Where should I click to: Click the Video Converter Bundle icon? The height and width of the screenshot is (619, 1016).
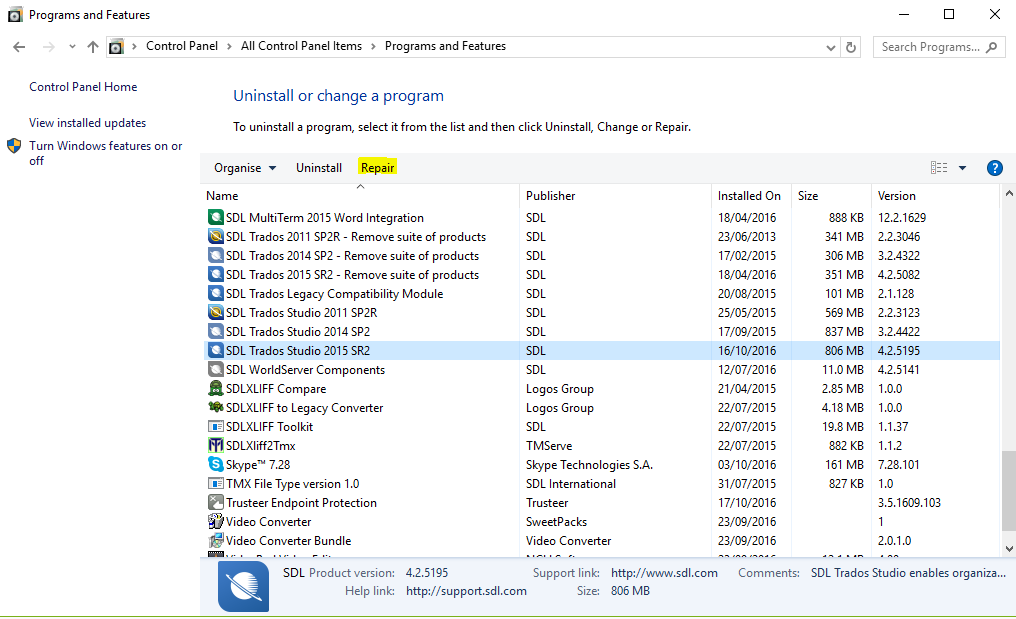(x=216, y=541)
